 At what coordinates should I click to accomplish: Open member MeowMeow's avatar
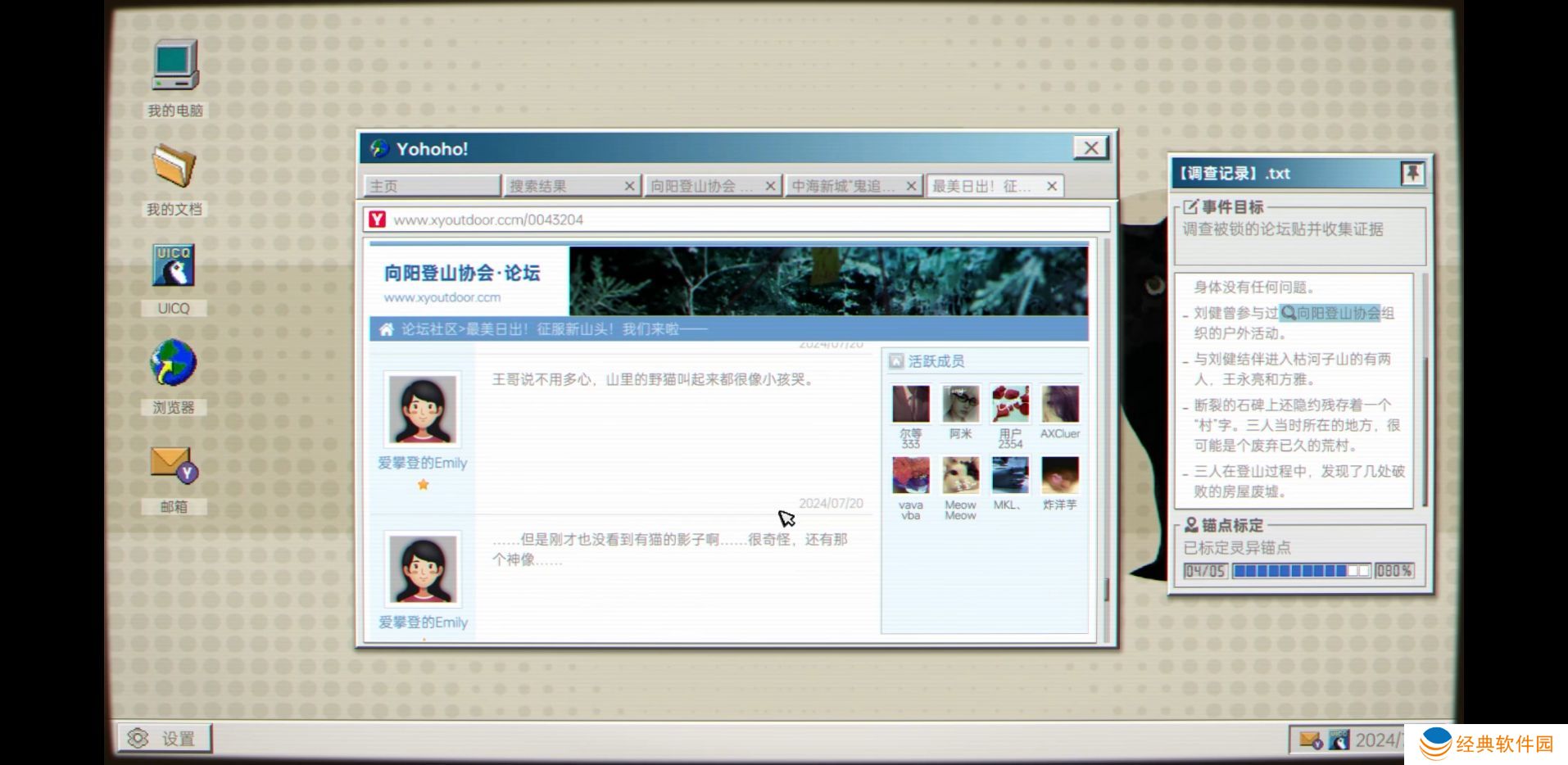(x=960, y=475)
